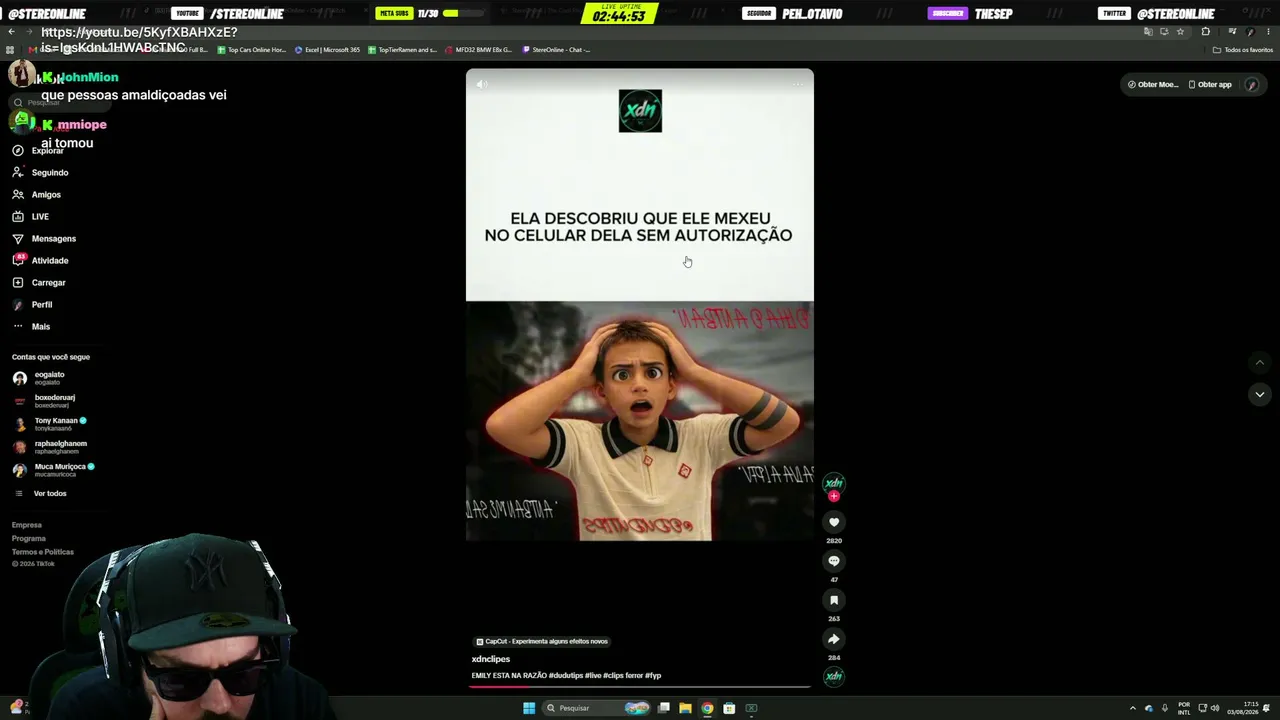Go to the previous video arrow
The height and width of the screenshot is (720, 1280).
tap(1260, 362)
